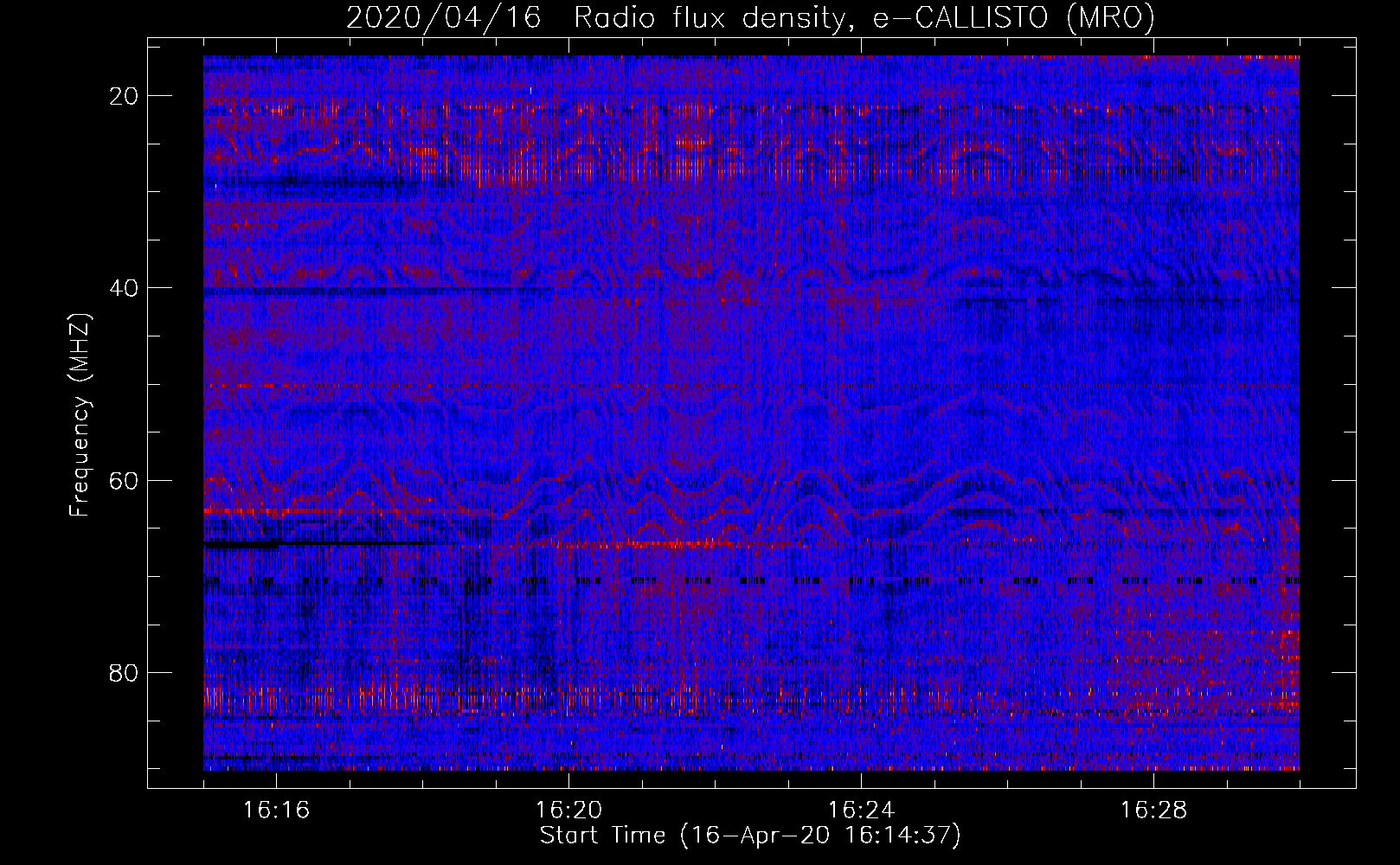Click the 20 frequency tick label
1400x865 pixels.
point(125,96)
